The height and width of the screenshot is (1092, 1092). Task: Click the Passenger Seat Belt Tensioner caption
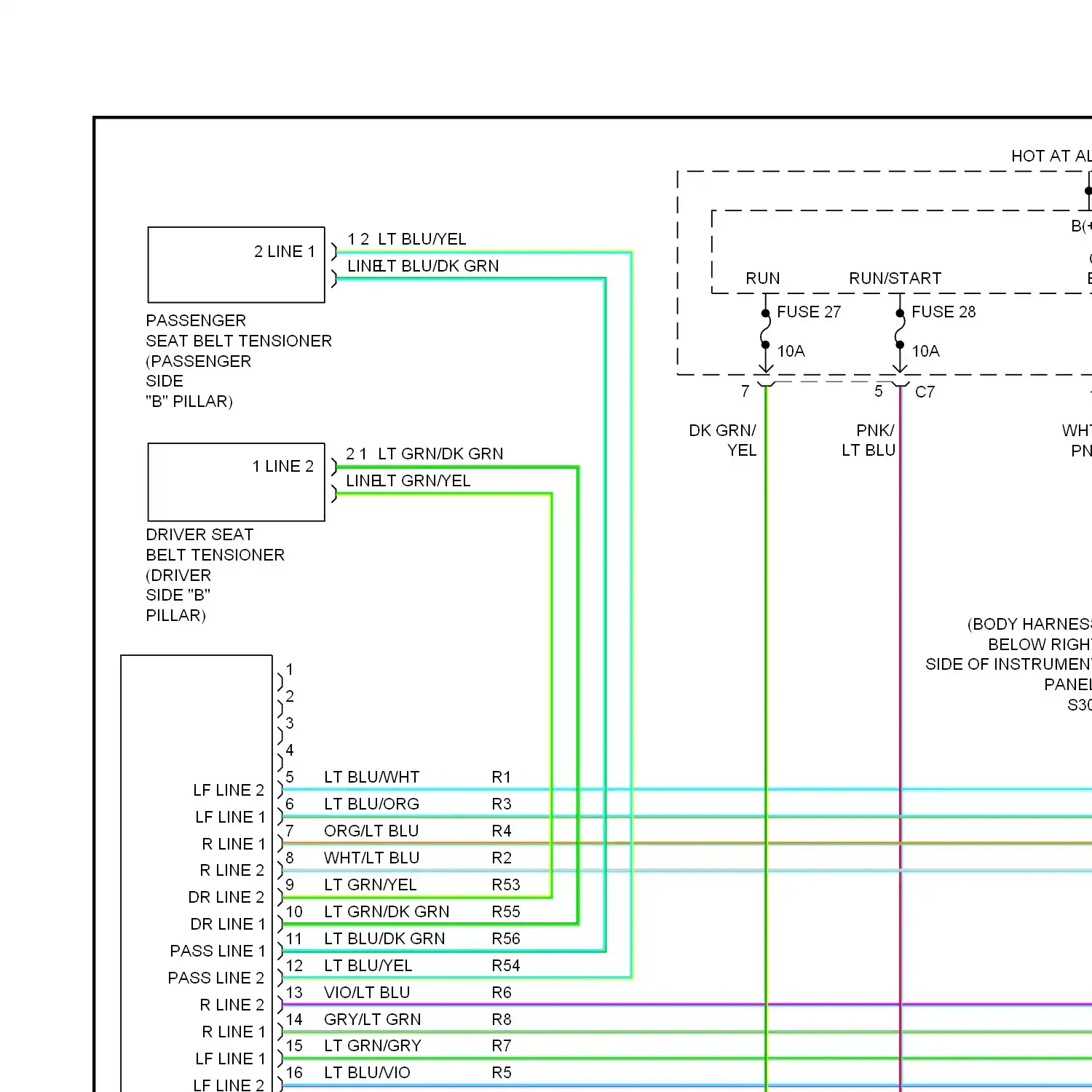point(239,361)
